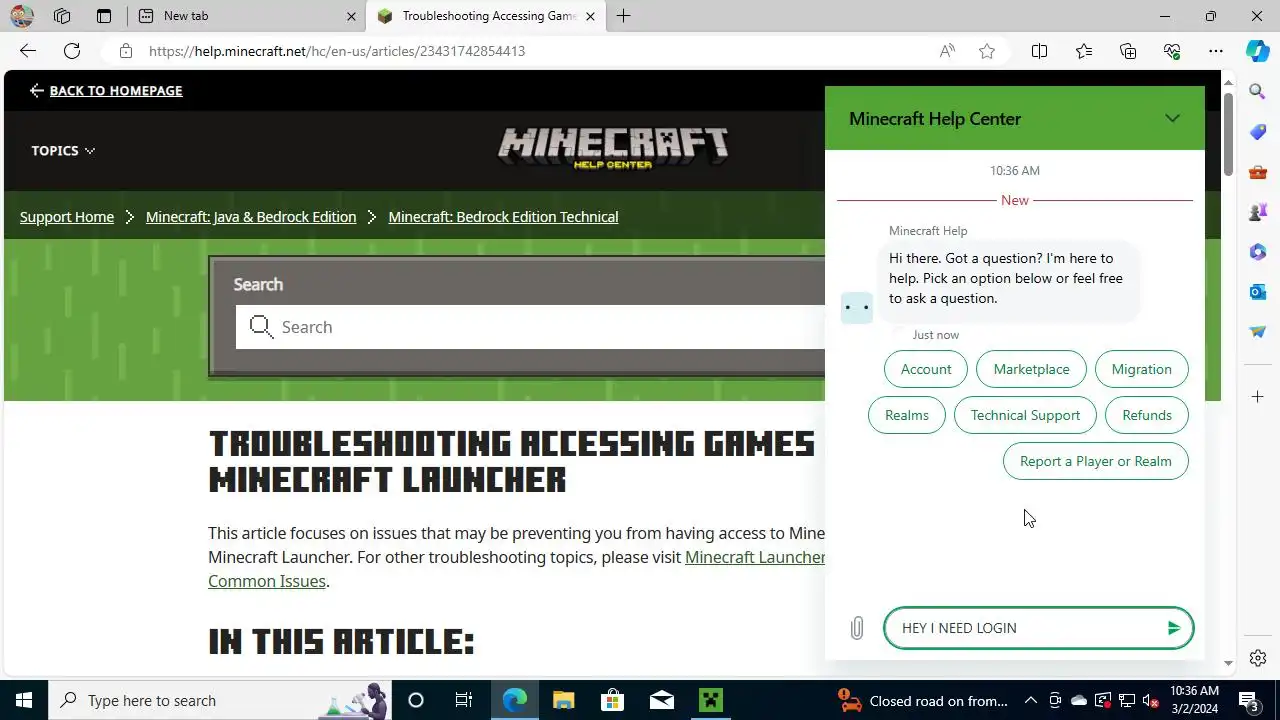Add this page to favorites star
1280x720 pixels.
click(987, 51)
